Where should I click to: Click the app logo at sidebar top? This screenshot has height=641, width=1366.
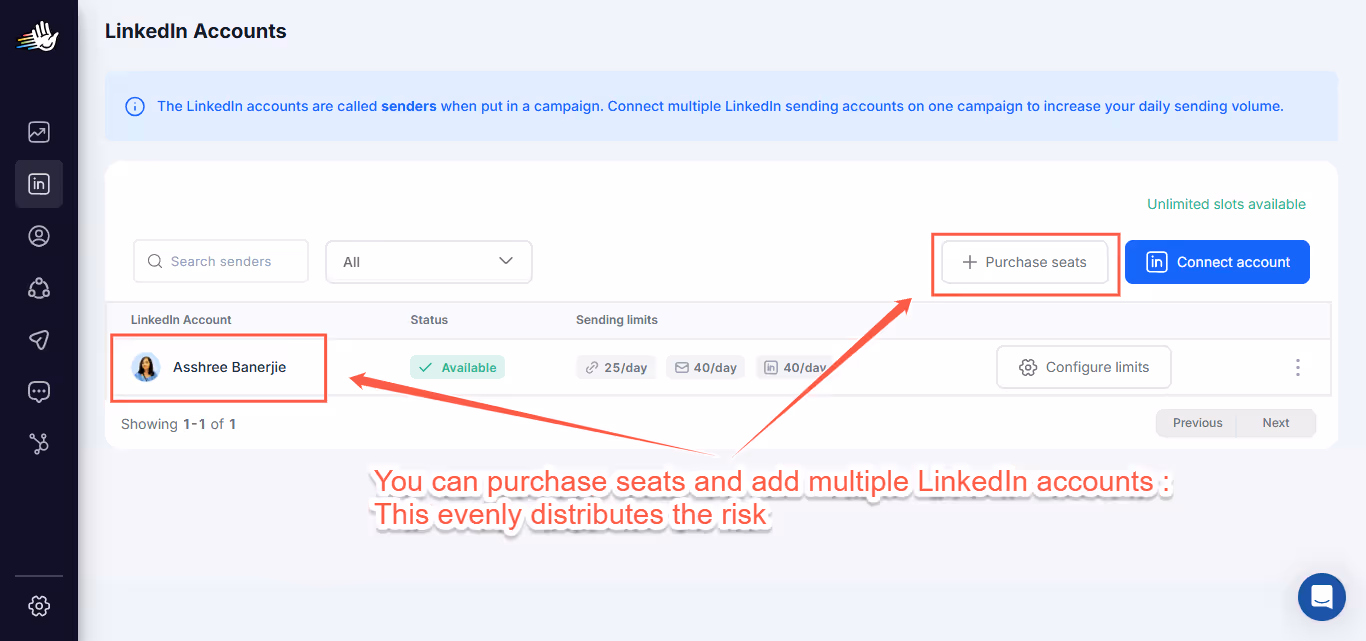coord(38,36)
